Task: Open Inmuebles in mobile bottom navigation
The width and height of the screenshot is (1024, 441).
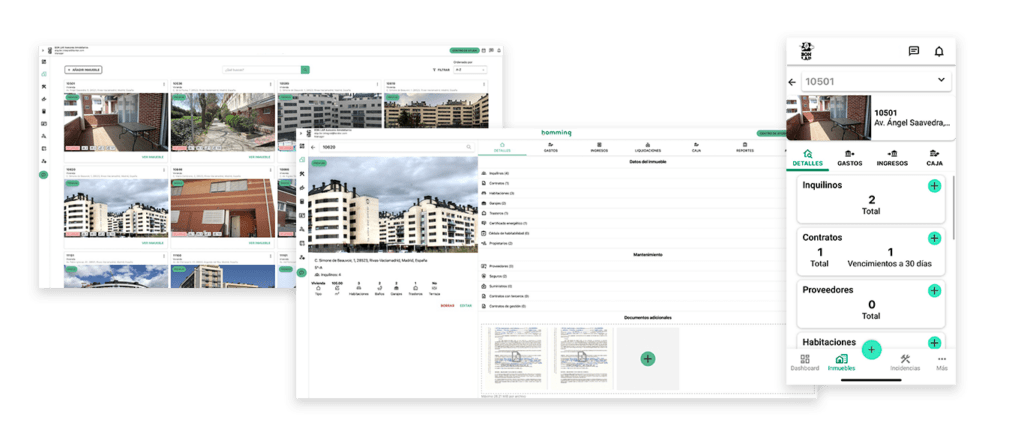Action: tap(841, 363)
